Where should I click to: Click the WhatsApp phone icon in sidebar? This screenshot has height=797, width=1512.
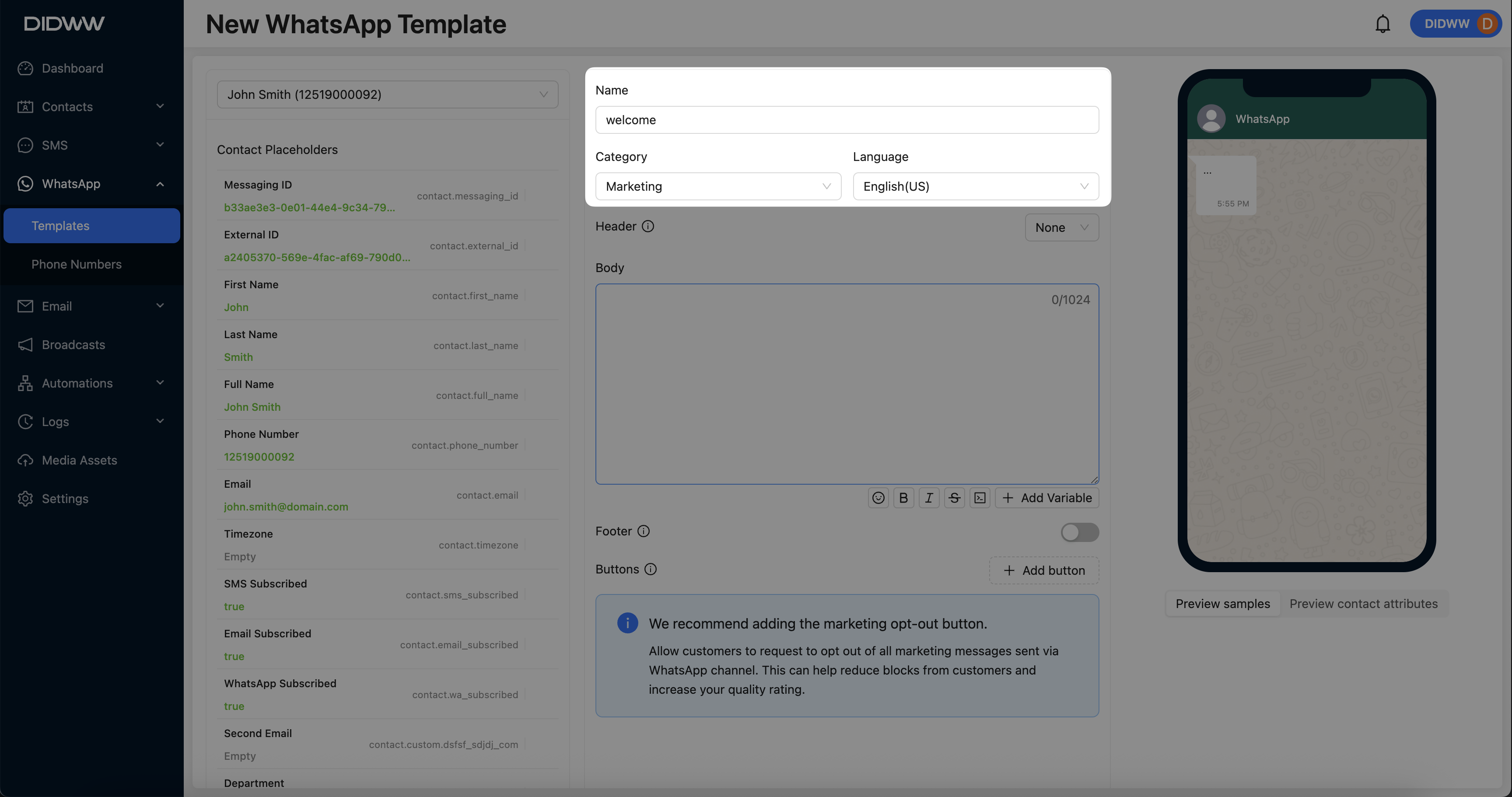(x=25, y=184)
